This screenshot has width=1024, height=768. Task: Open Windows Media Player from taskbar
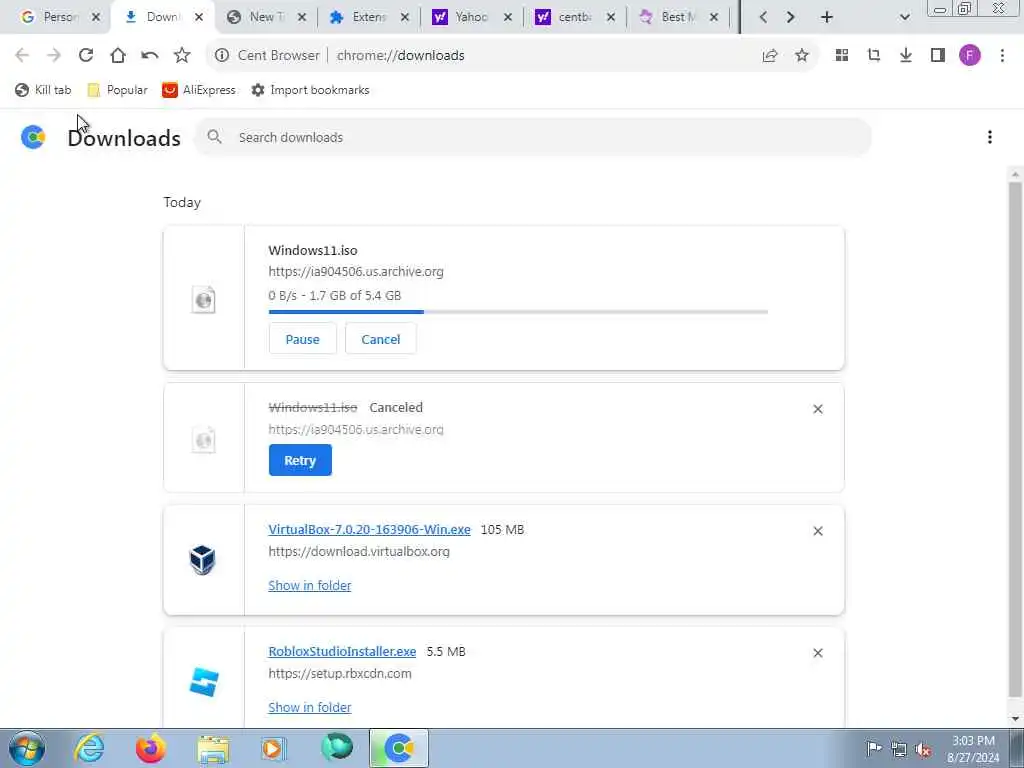(274, 748)
